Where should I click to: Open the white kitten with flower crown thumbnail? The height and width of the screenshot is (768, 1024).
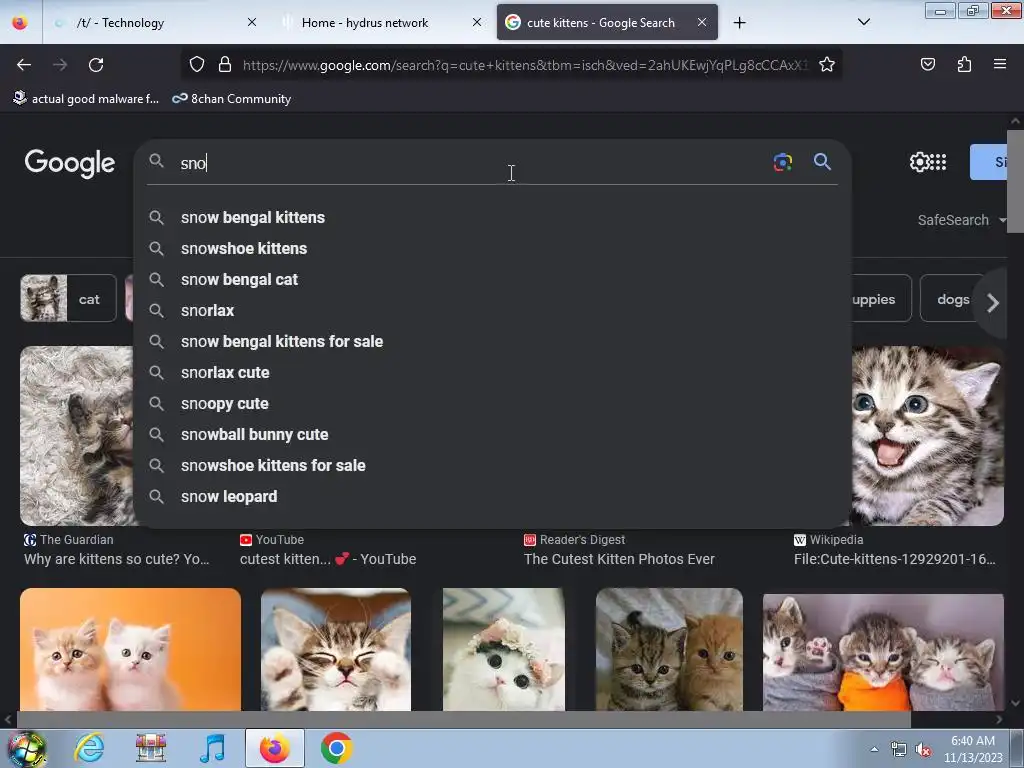click(x=504, y=649)
